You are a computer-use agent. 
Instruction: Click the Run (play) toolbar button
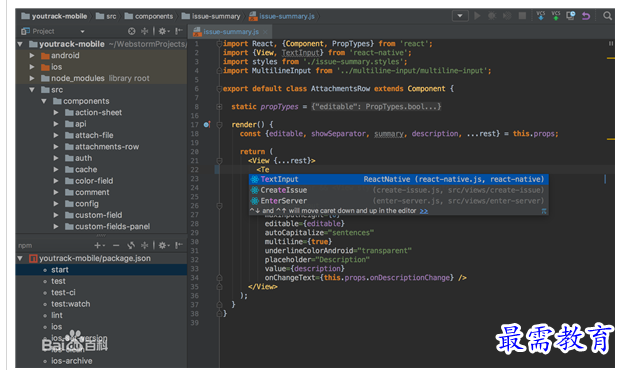477,16
